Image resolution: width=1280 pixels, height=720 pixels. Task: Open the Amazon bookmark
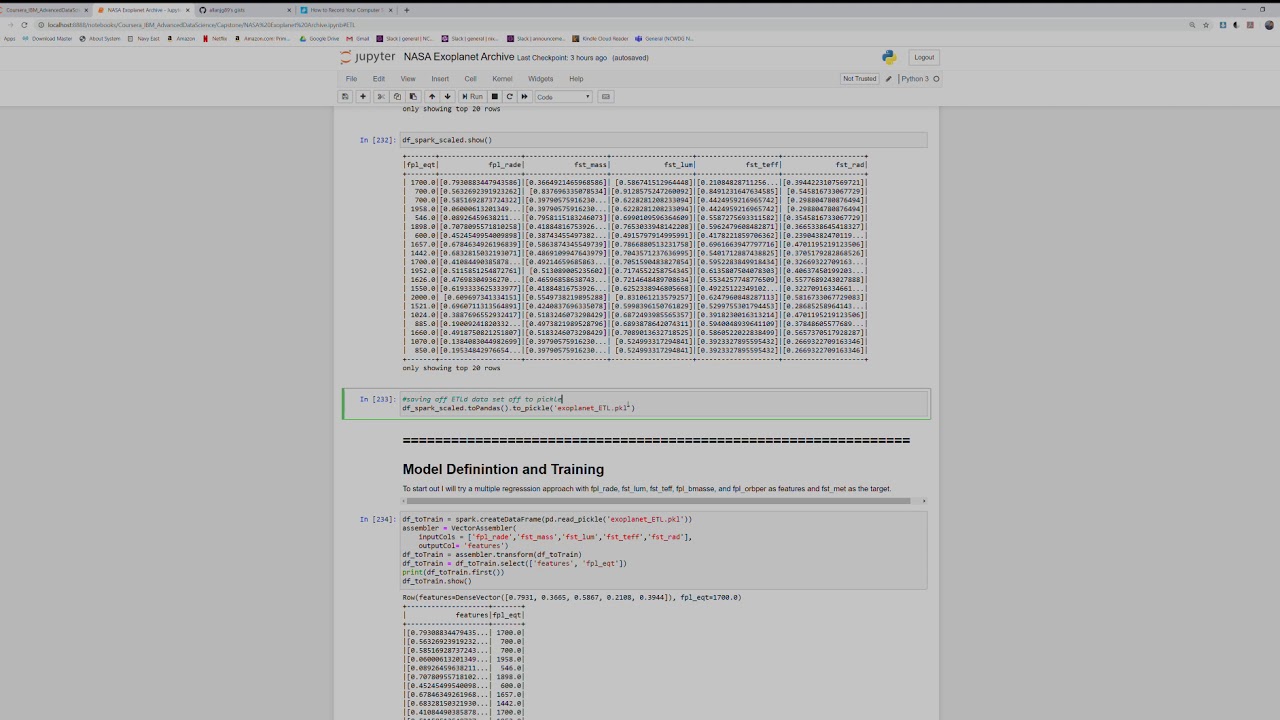(181, 39)
